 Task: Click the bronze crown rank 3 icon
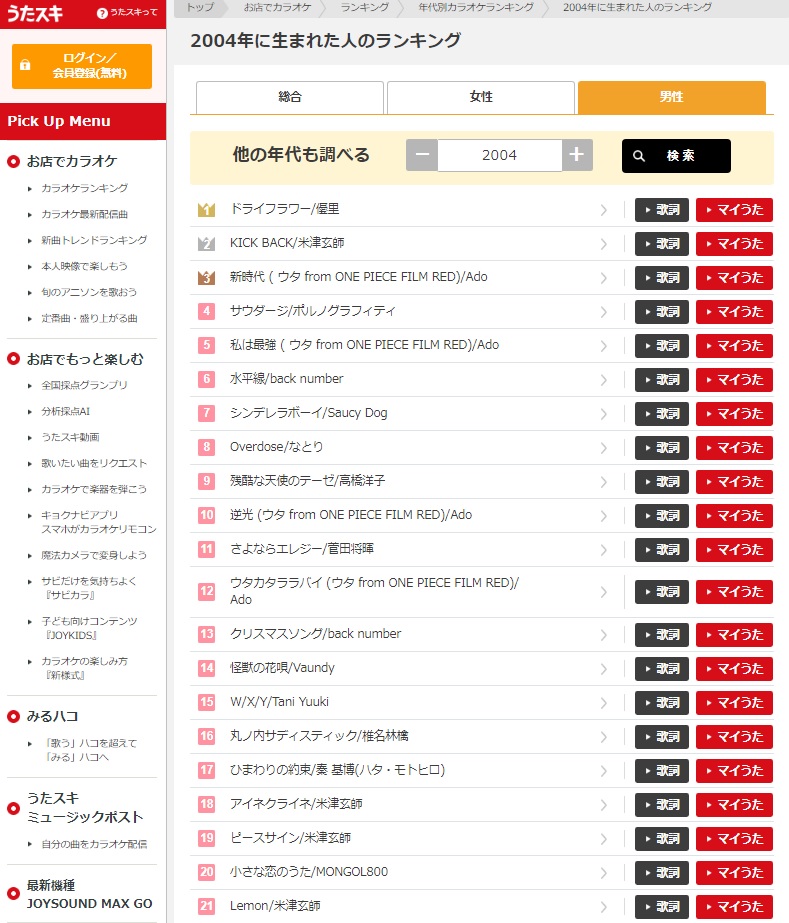pos(206,277)
